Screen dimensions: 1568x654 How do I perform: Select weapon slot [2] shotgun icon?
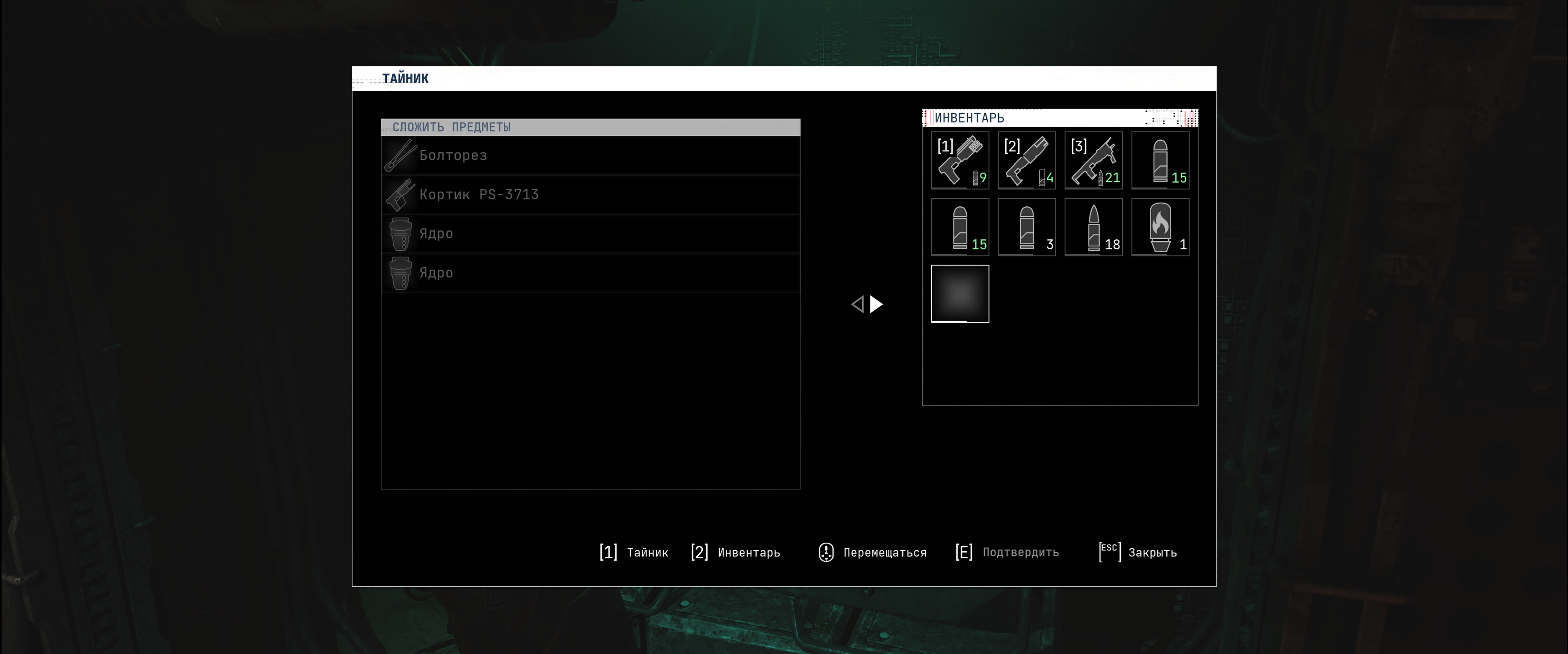click(1027, 161)
